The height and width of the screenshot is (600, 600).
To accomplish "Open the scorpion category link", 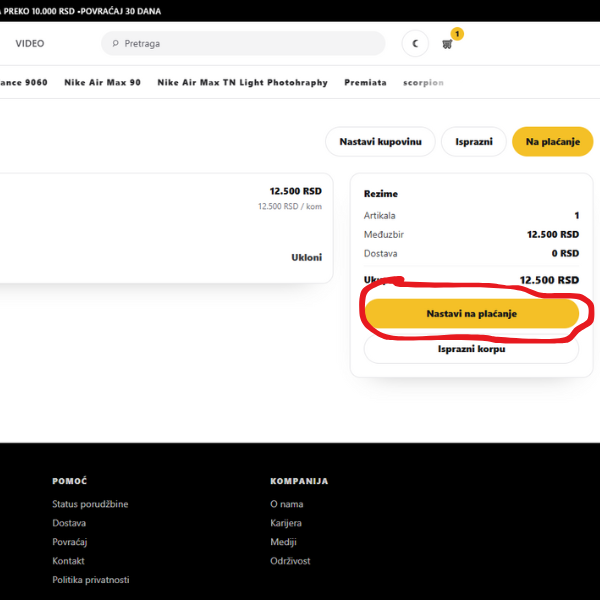I will point(423,83).
